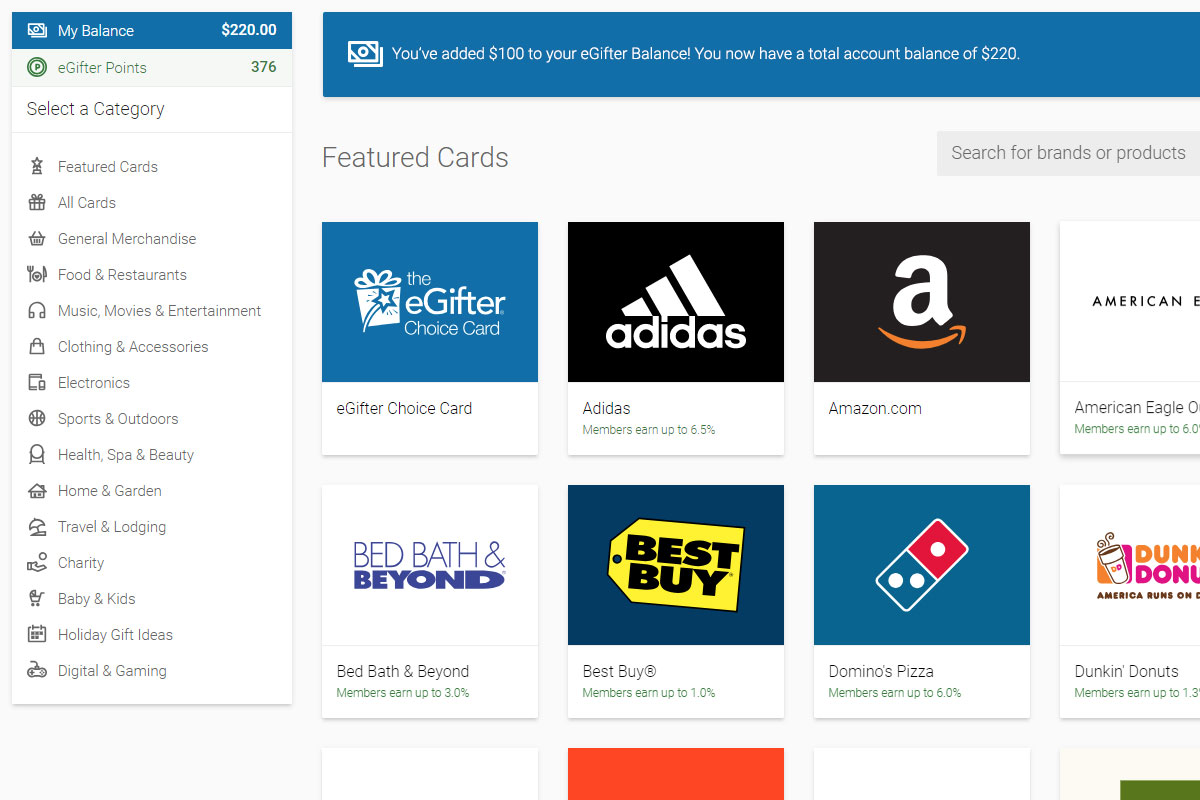Click the Music, Movies & Entertainment headphones icon
This screenshot has height=800, width=1200.
pyautogui.click(x=37, y=310)
